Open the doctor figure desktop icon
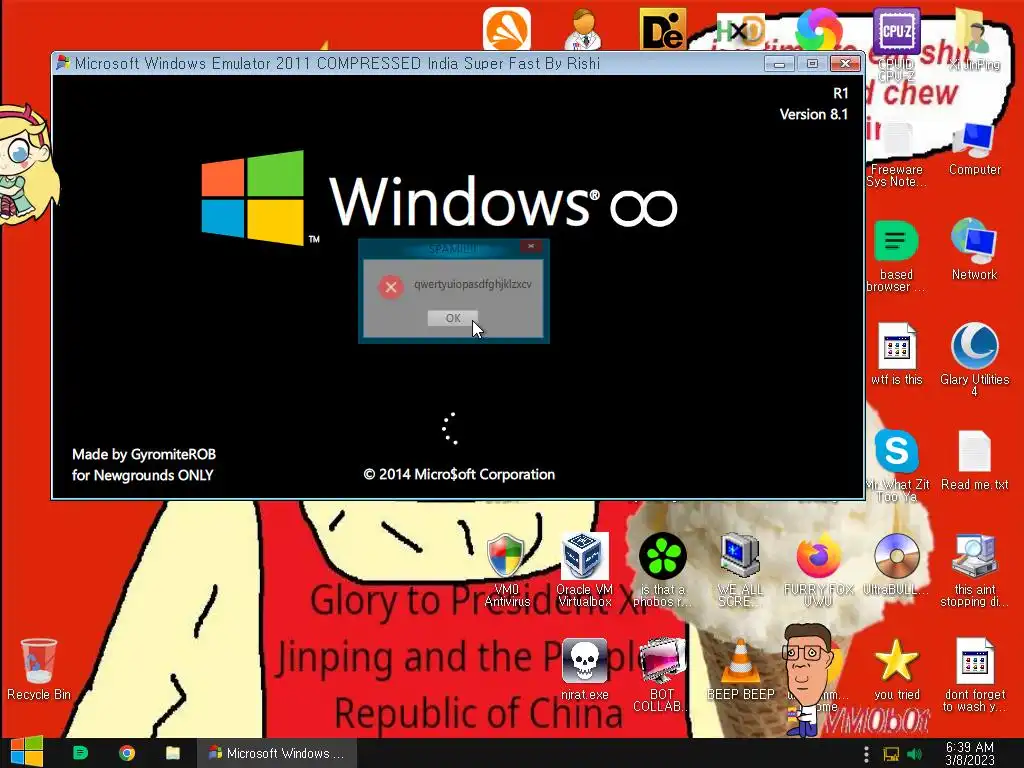 pyautogui.click(x=584, y=29)
